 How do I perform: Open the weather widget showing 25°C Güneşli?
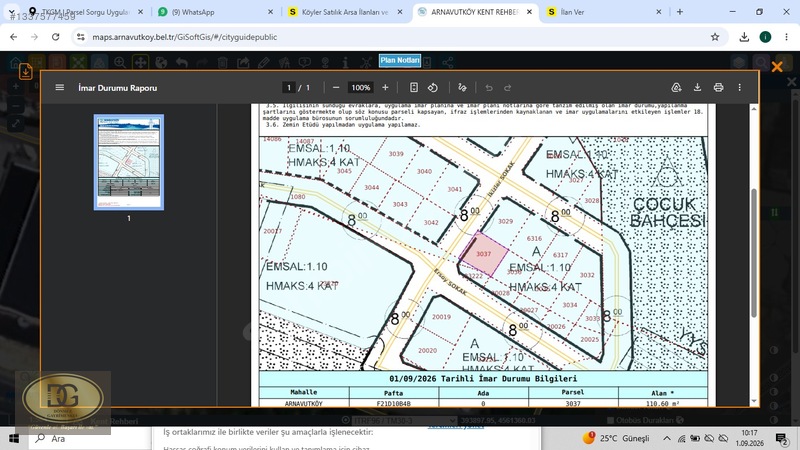coord(616,438)
